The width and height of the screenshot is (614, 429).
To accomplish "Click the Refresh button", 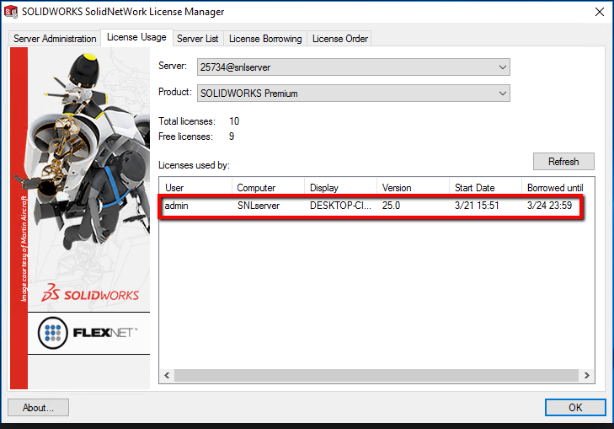I will (563, 161).
